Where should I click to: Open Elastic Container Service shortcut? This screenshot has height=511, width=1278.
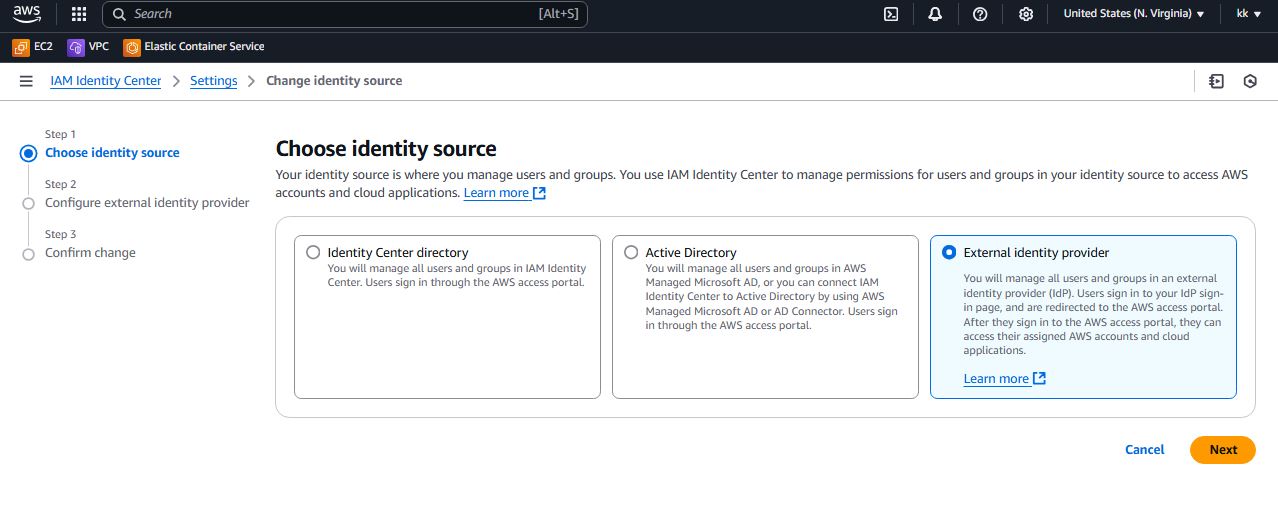tap(132, 47)
